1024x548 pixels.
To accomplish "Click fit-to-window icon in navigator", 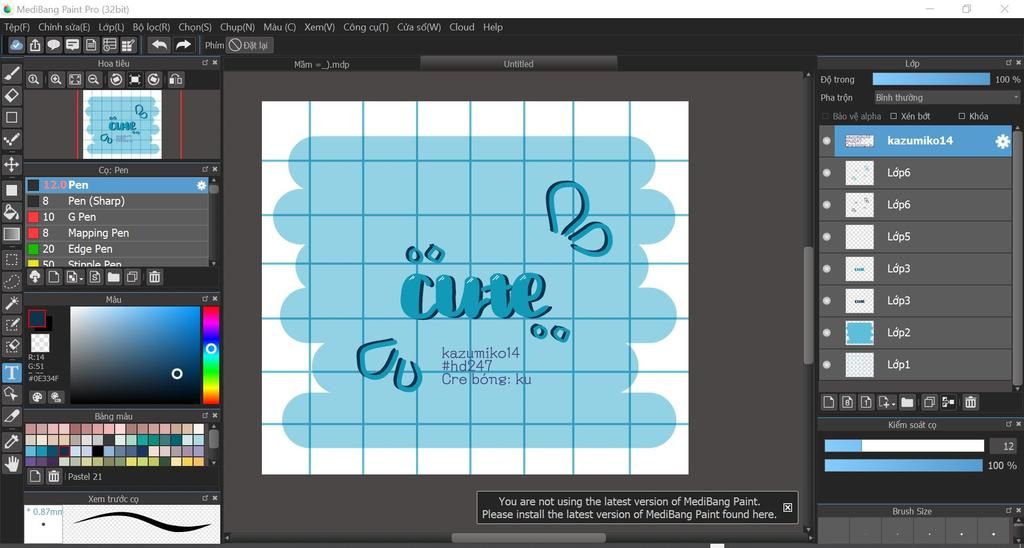I will click(75, 80).
